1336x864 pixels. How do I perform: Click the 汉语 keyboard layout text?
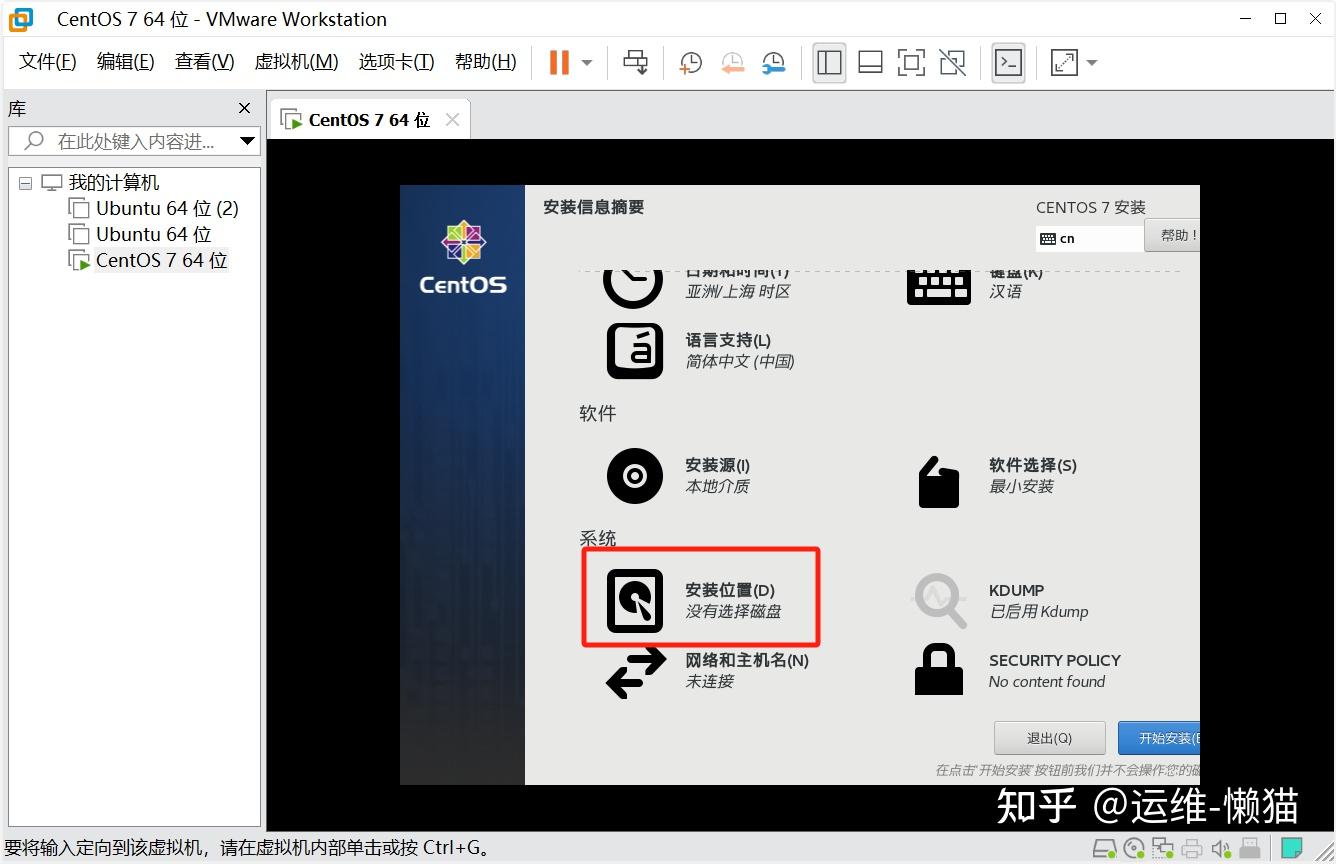[x=1006, y=291]
